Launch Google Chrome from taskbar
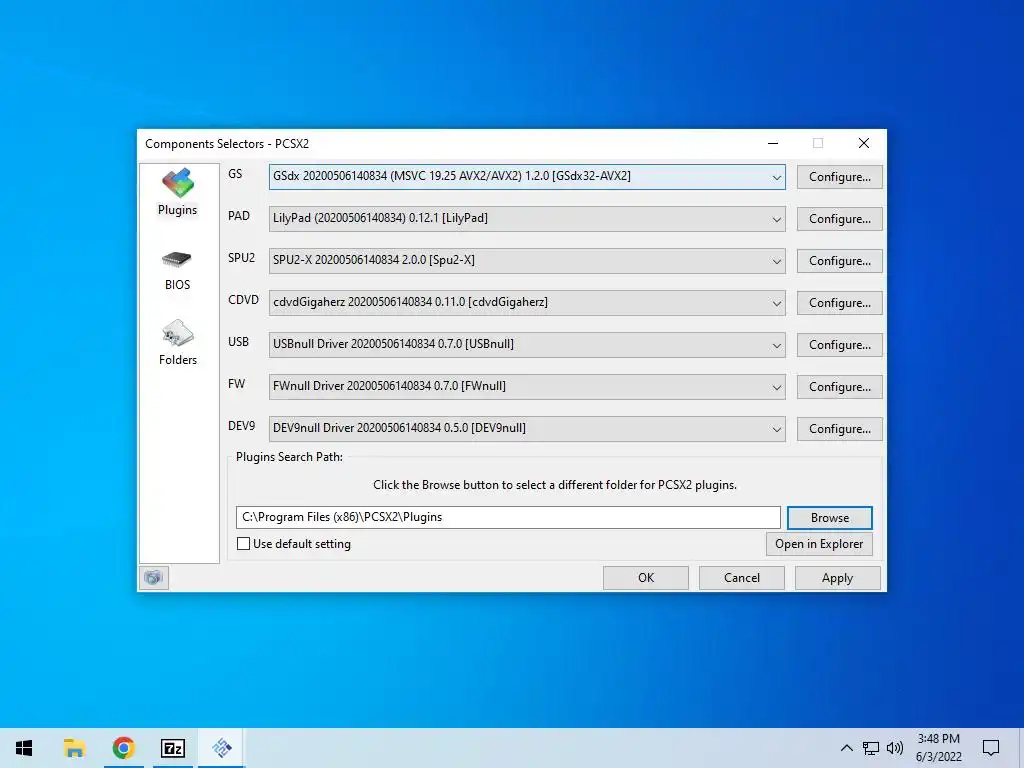1024x768 pixels. coord(123,748)
